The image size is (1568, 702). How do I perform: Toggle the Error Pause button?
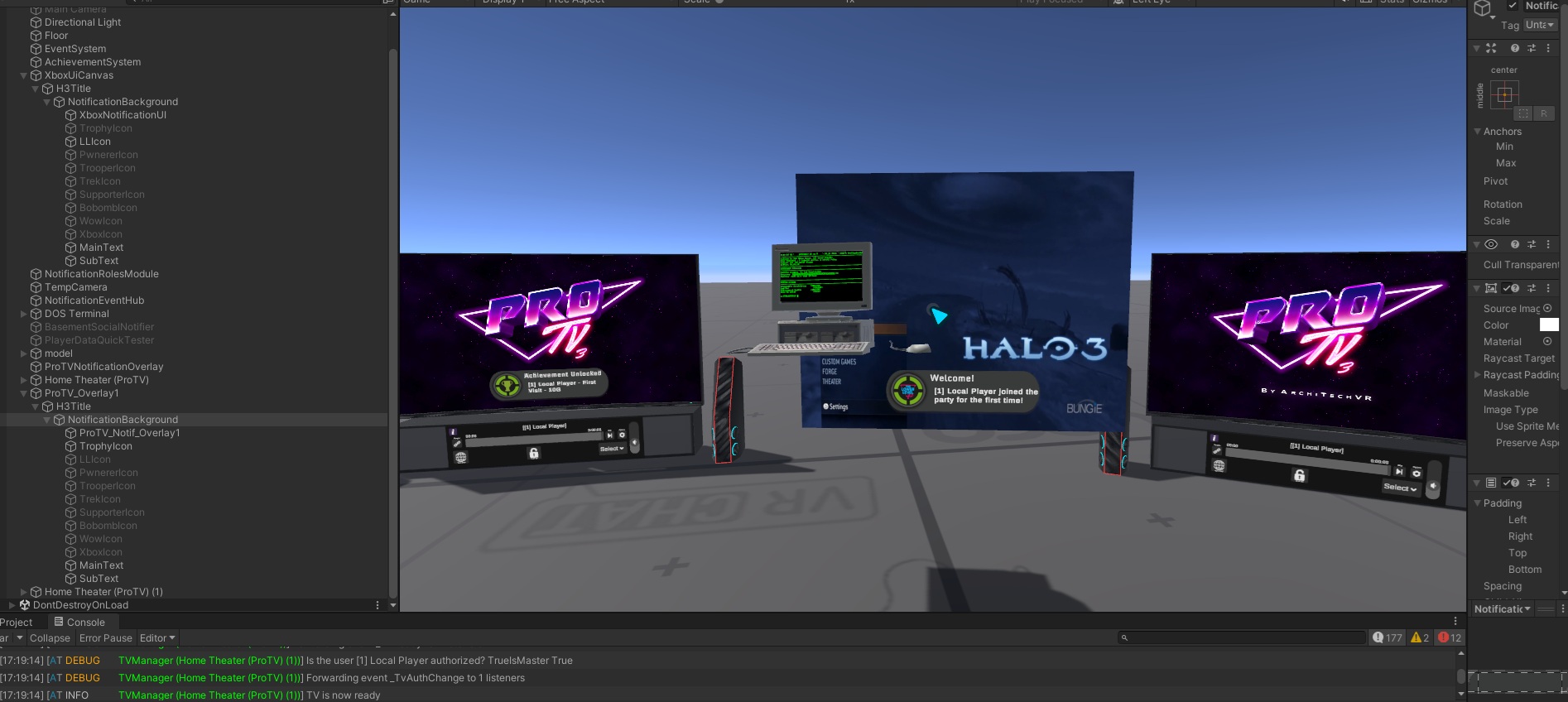105,638
